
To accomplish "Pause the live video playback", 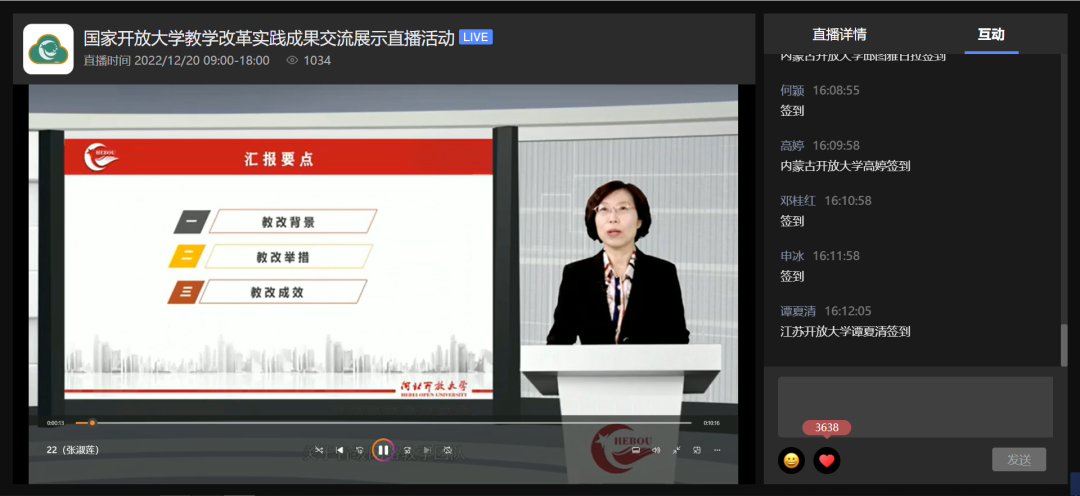I will point(383,450).
